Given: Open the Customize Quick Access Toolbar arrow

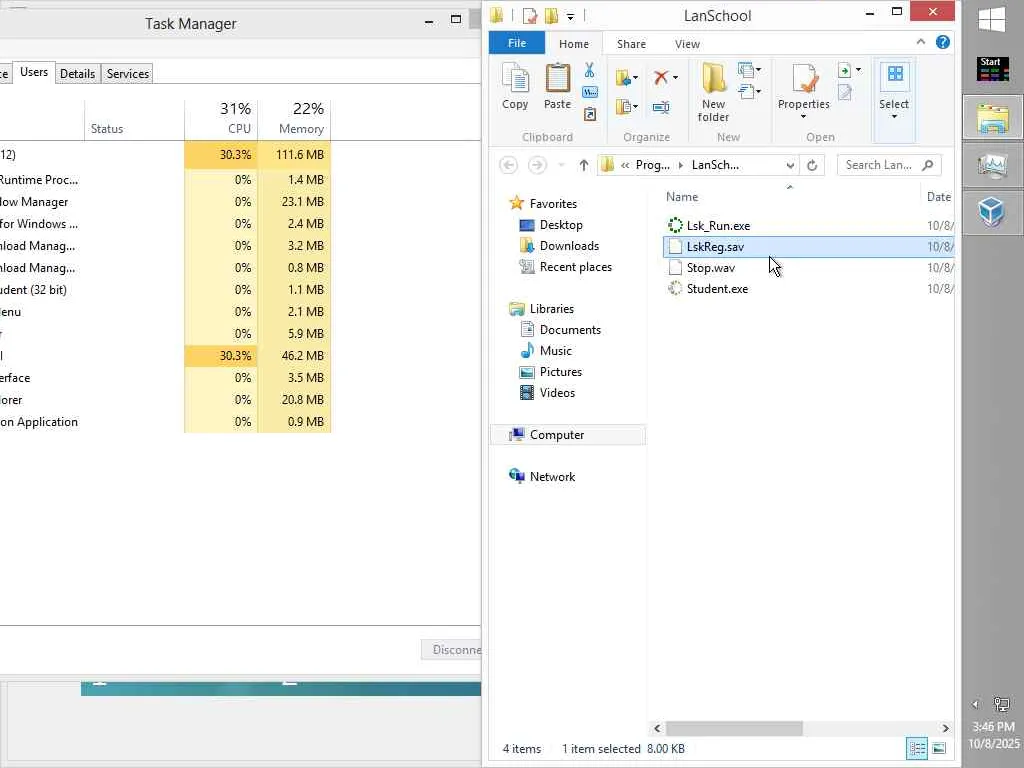Looking at the screenshot, I should 570,16.
